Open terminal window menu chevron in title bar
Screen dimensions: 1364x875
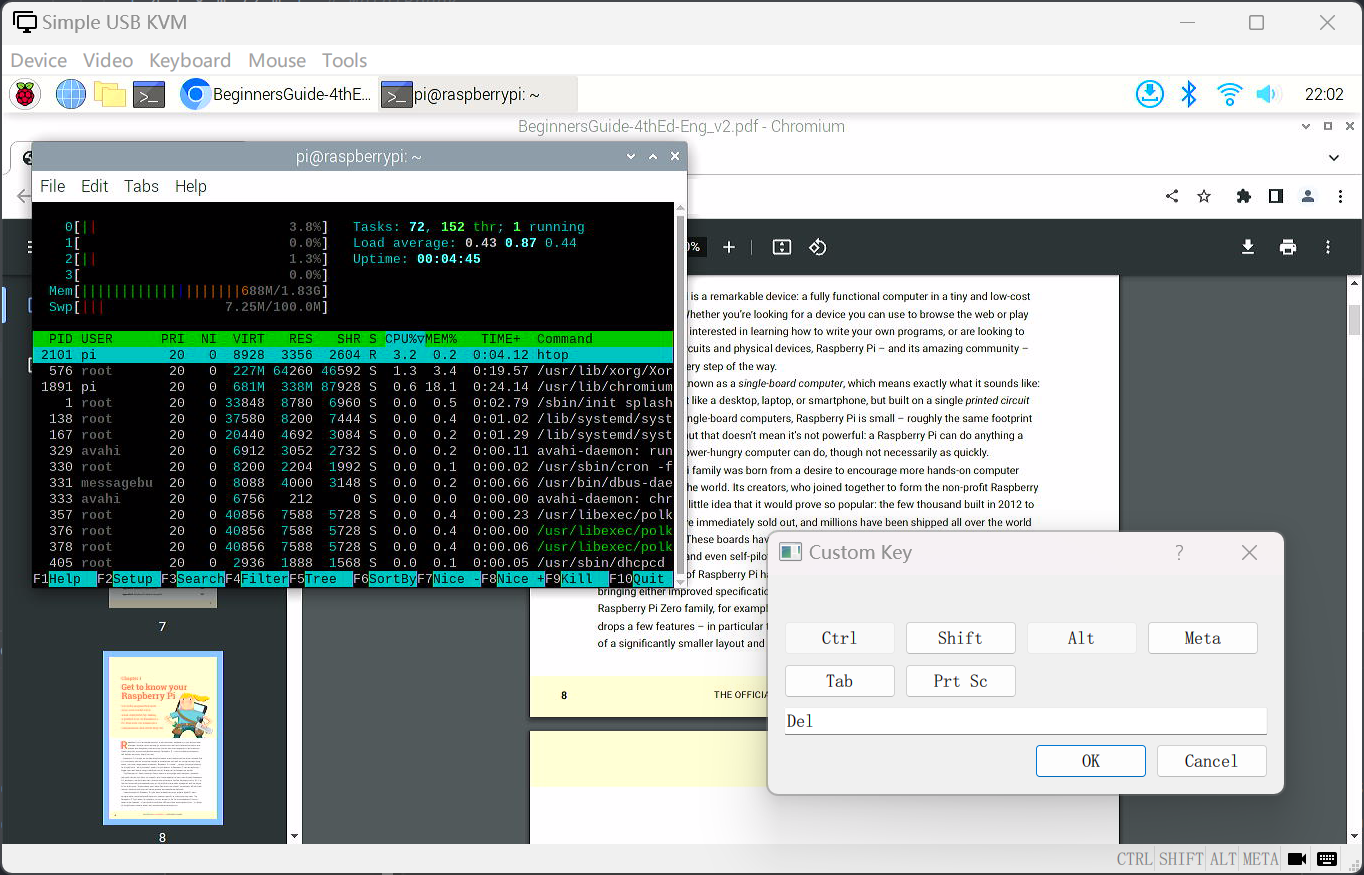pos(631,157)
